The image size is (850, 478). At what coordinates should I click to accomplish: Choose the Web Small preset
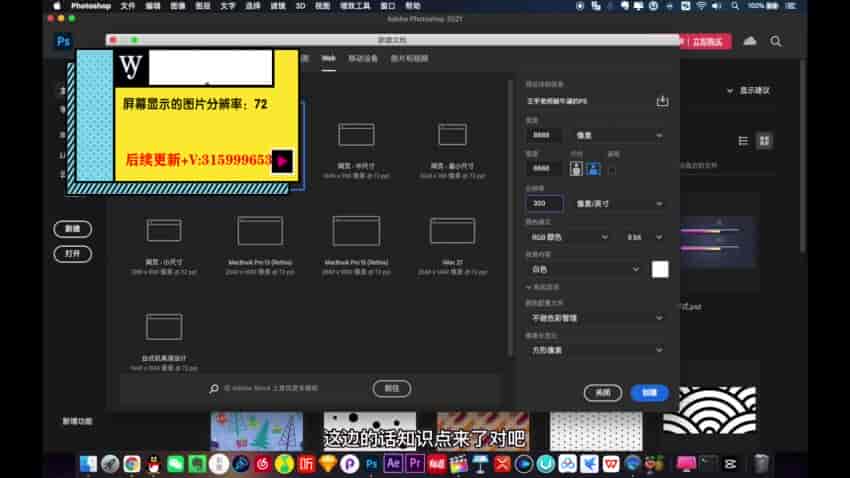pyautogui.click(x=164, y=246)
